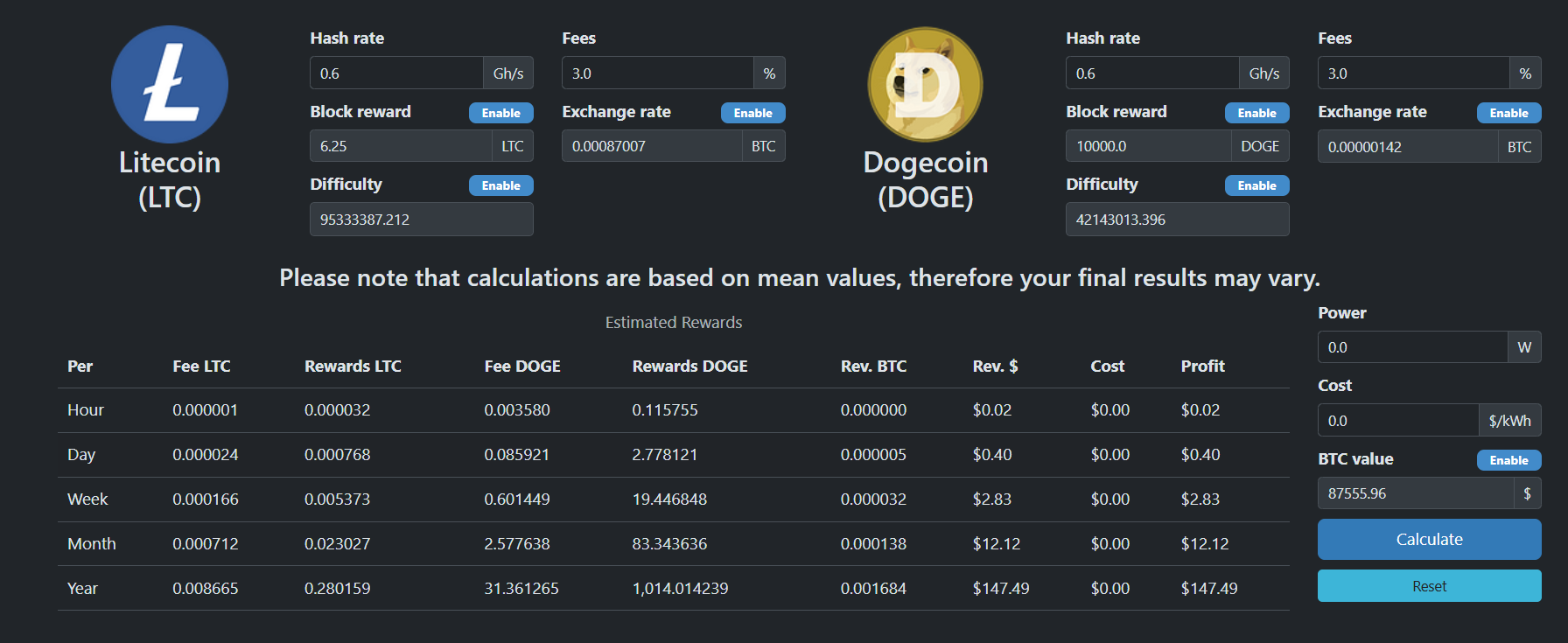Toggle Enable for Dogecoin Difficulty
Screen dimensions: 1568x643
1256,185
